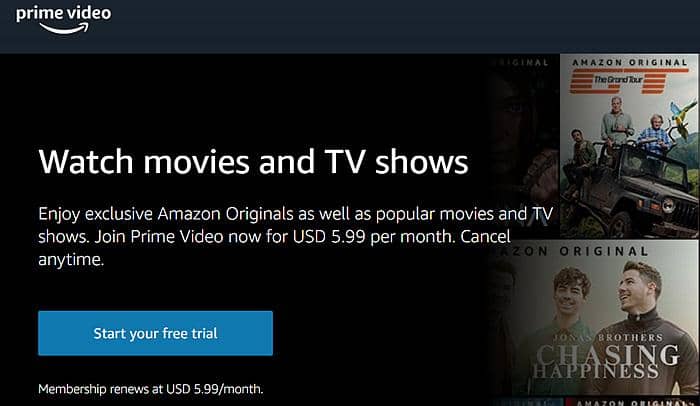Select the partially visible poster below Chasing Happiness
The width and height of the screenshot is (700, 406).
[631, 402]
